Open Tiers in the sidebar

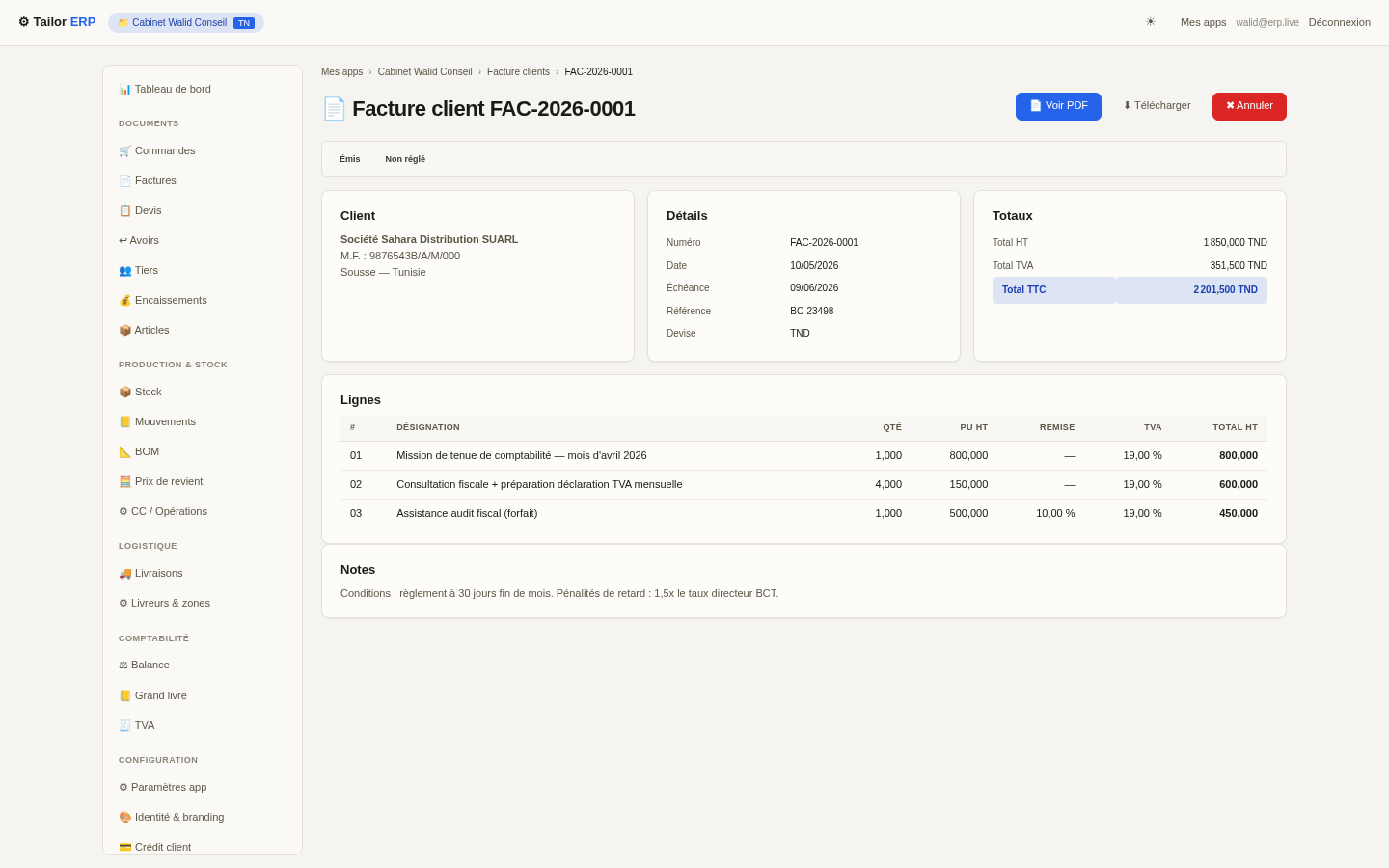tap(203, 270)
